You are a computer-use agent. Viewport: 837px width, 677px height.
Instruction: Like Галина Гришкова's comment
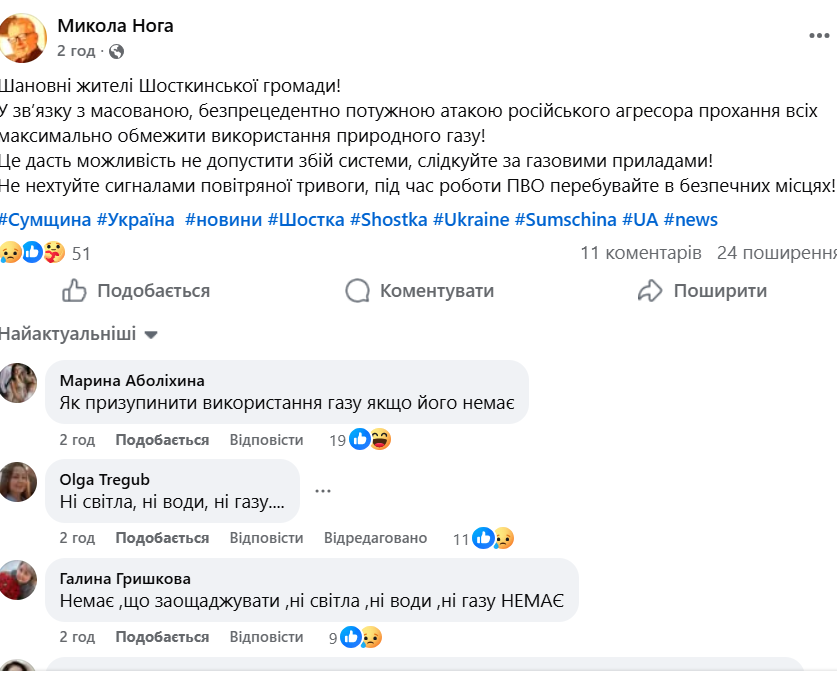point(162,637)
